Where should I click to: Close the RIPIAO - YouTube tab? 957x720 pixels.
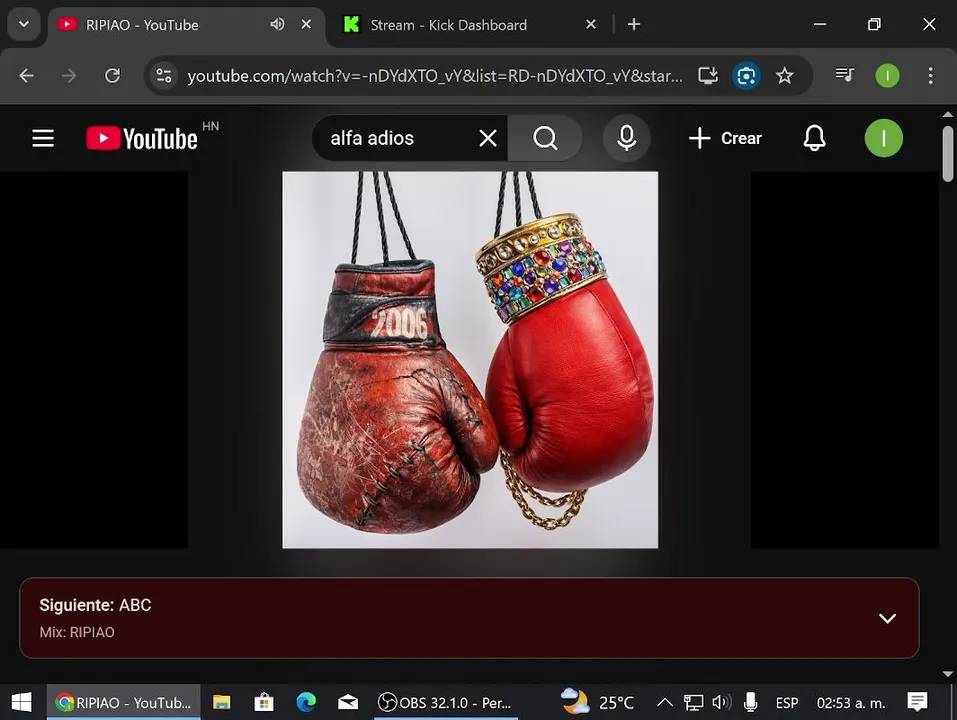[306, 24]
